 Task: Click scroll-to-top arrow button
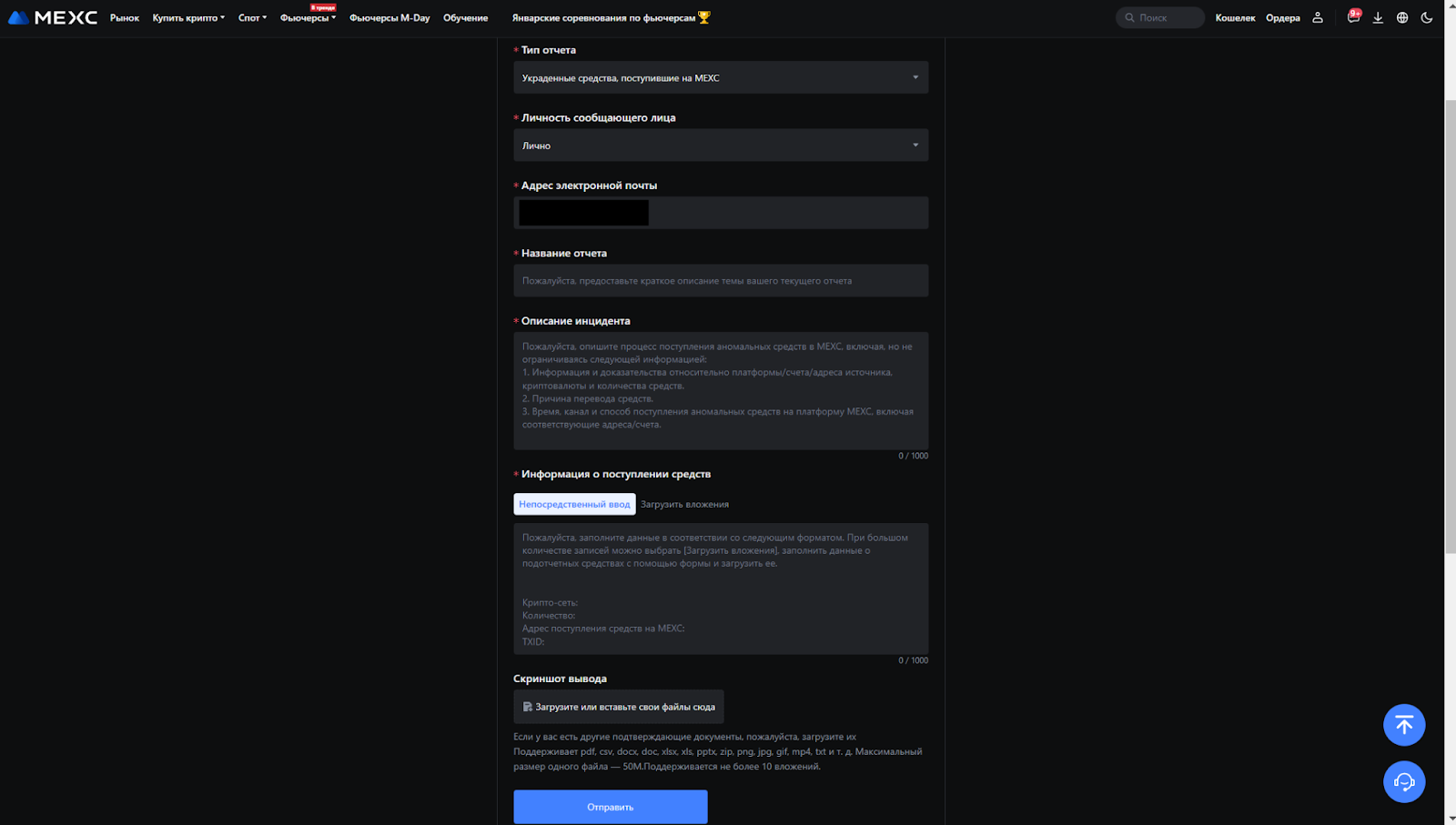coord(1404,725)
